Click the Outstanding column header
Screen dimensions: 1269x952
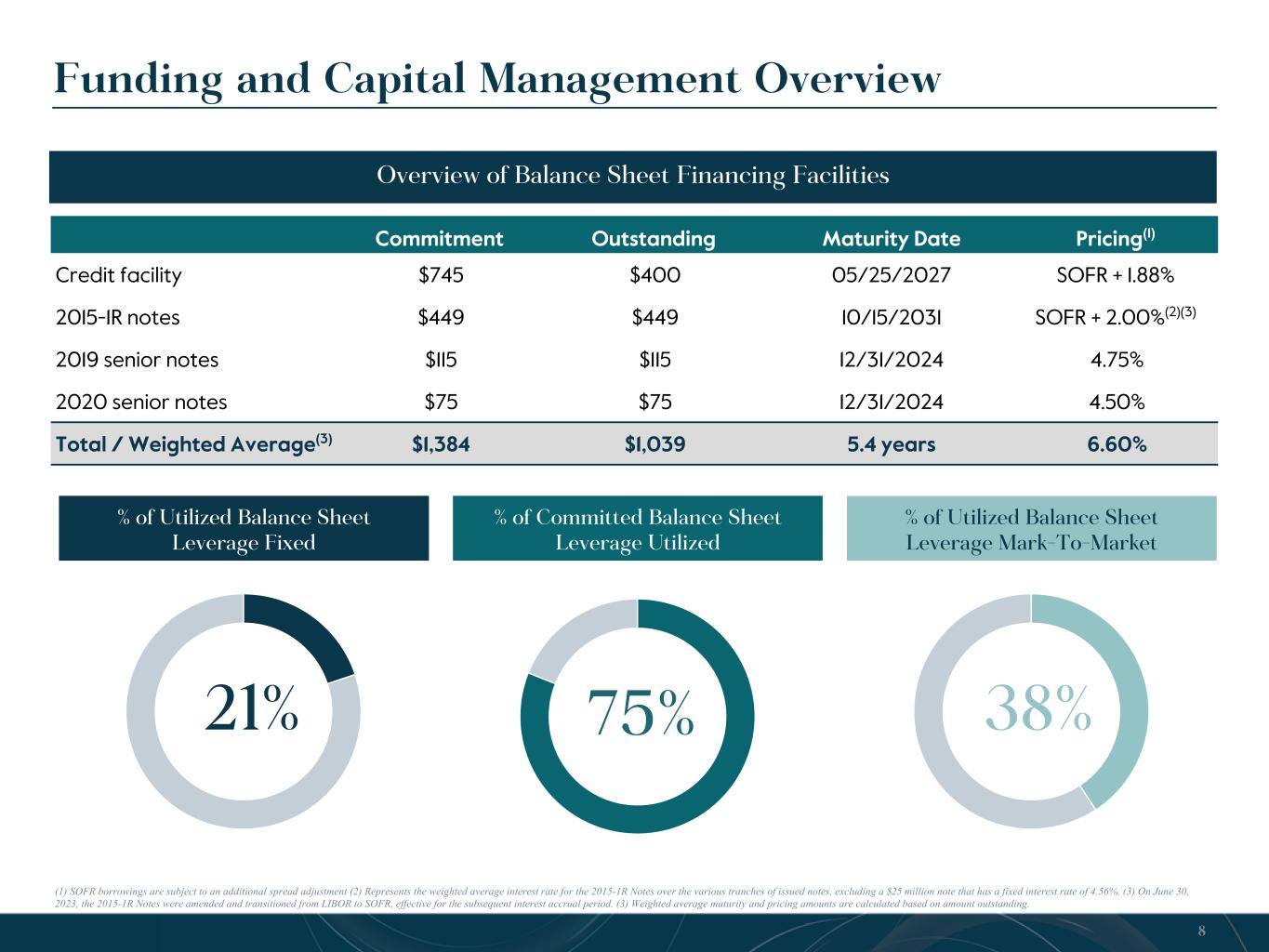point(654,239)
